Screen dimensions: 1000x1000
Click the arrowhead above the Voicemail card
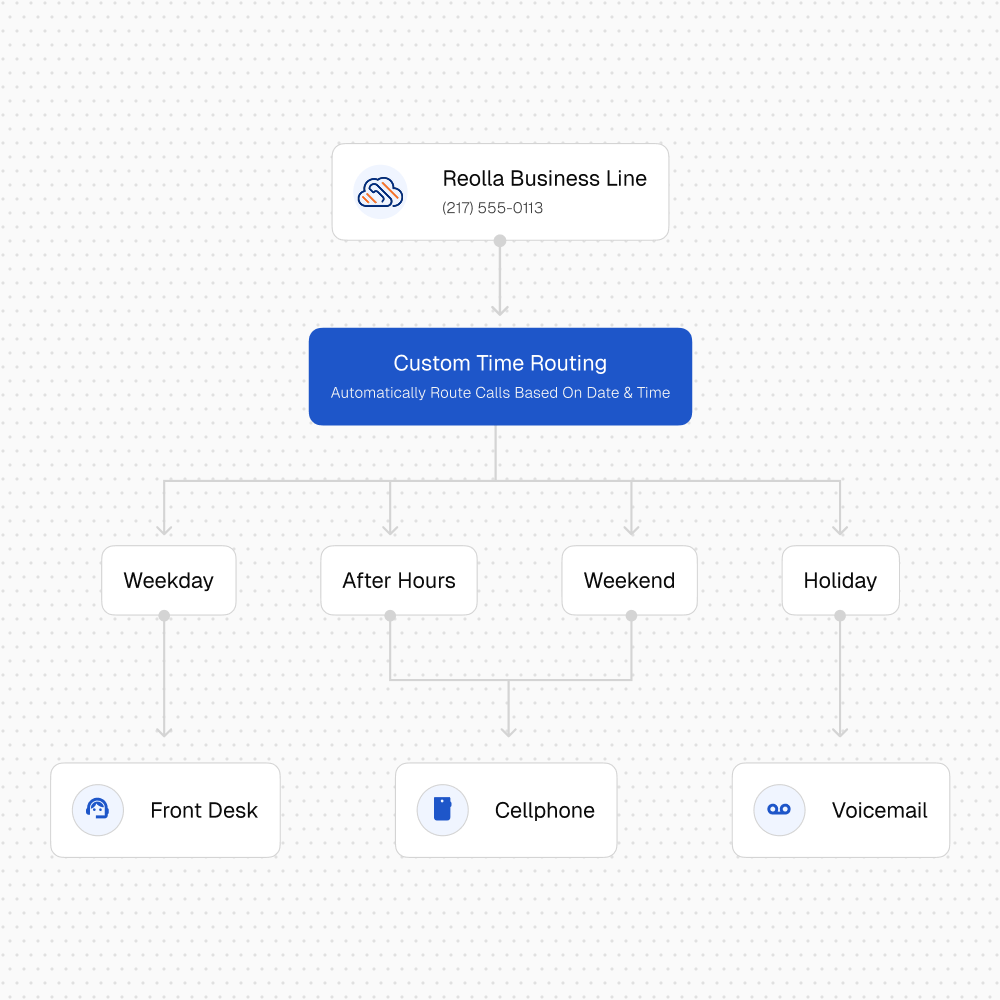840,730
